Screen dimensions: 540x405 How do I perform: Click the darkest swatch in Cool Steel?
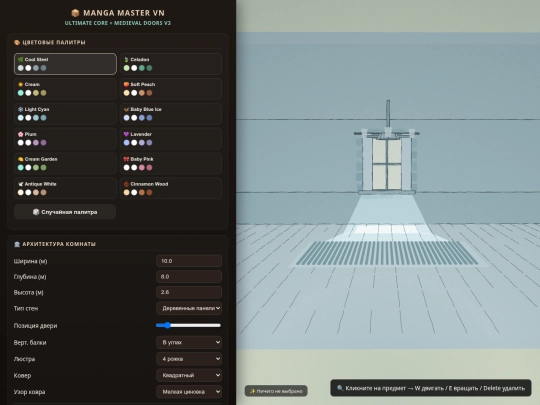click(43, 68)
